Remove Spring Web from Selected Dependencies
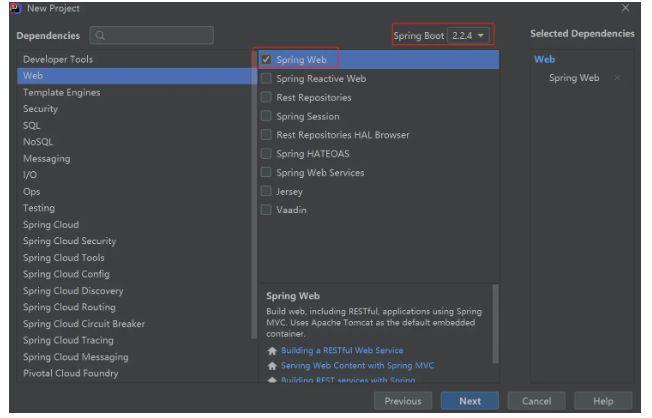 coord(617,78)
